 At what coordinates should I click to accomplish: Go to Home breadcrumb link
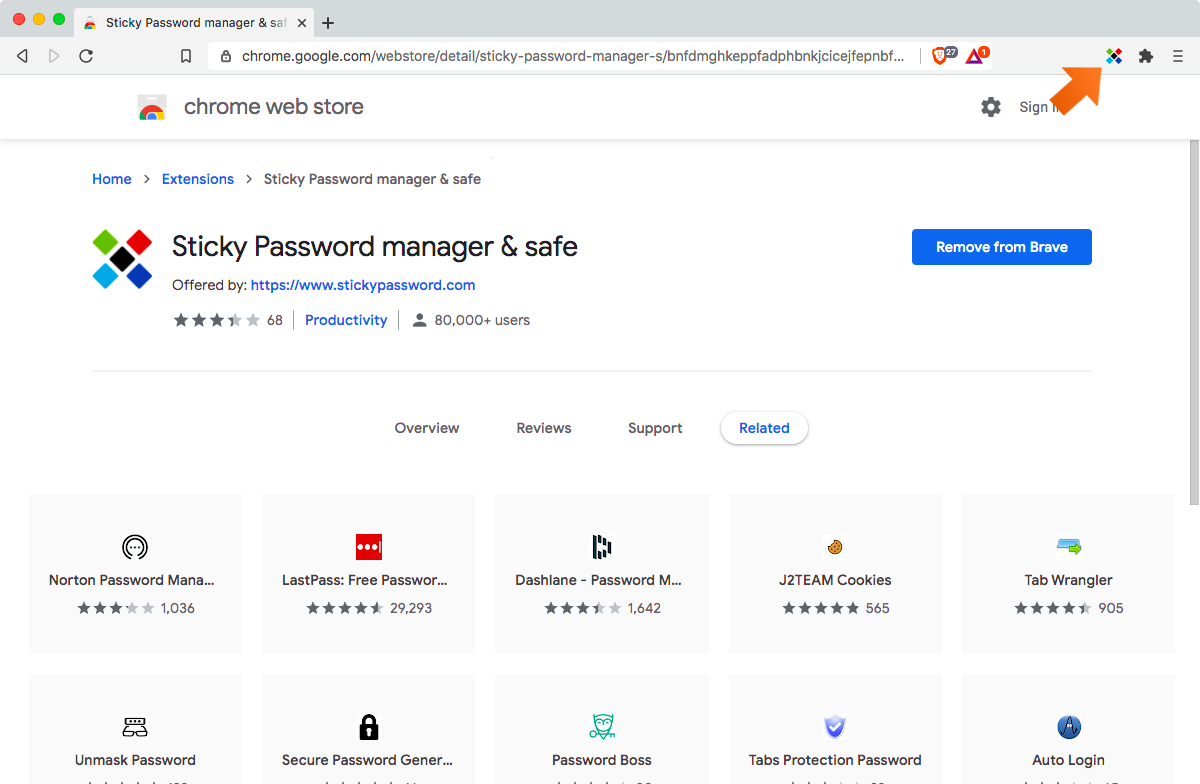pyautogui.click(x=112, y=179)
